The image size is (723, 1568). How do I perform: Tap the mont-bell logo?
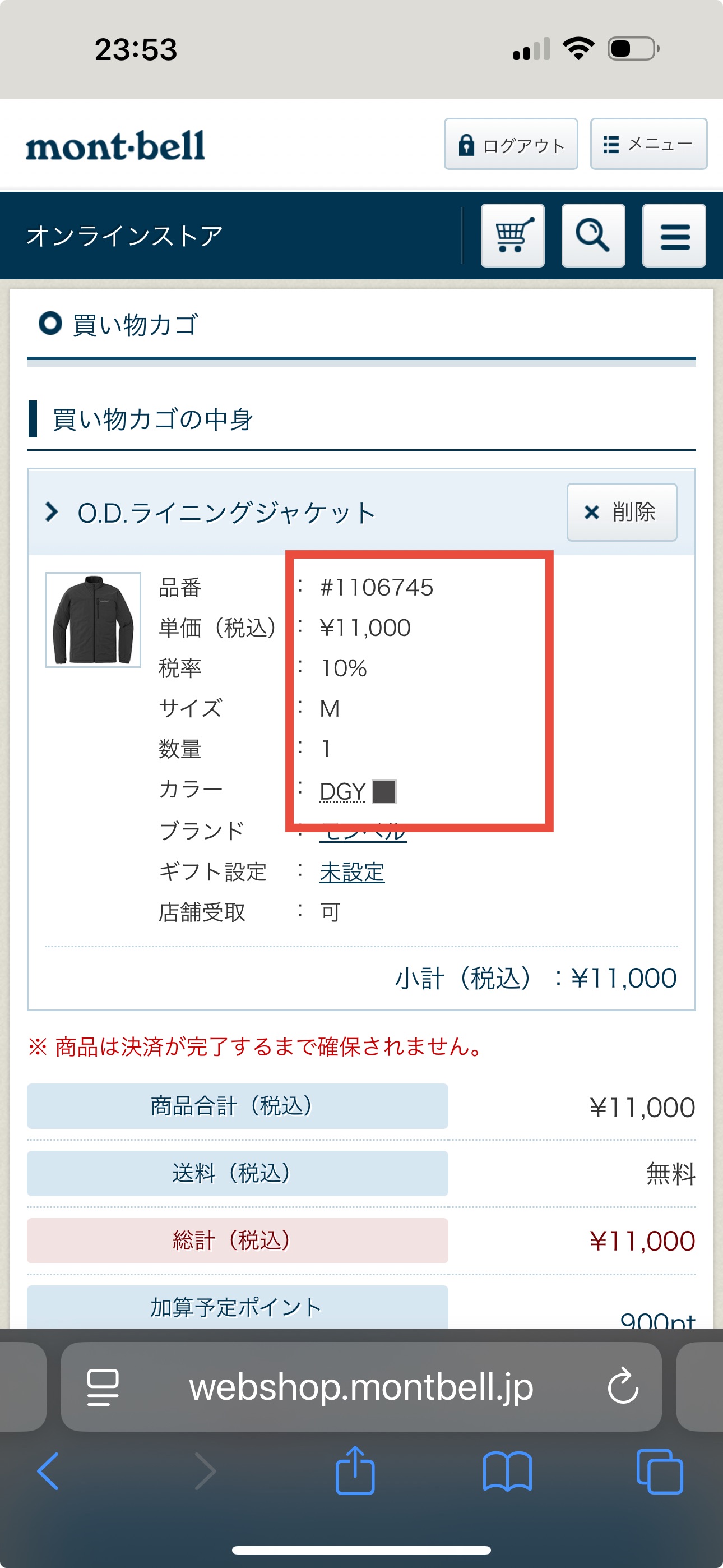point(114,144)
